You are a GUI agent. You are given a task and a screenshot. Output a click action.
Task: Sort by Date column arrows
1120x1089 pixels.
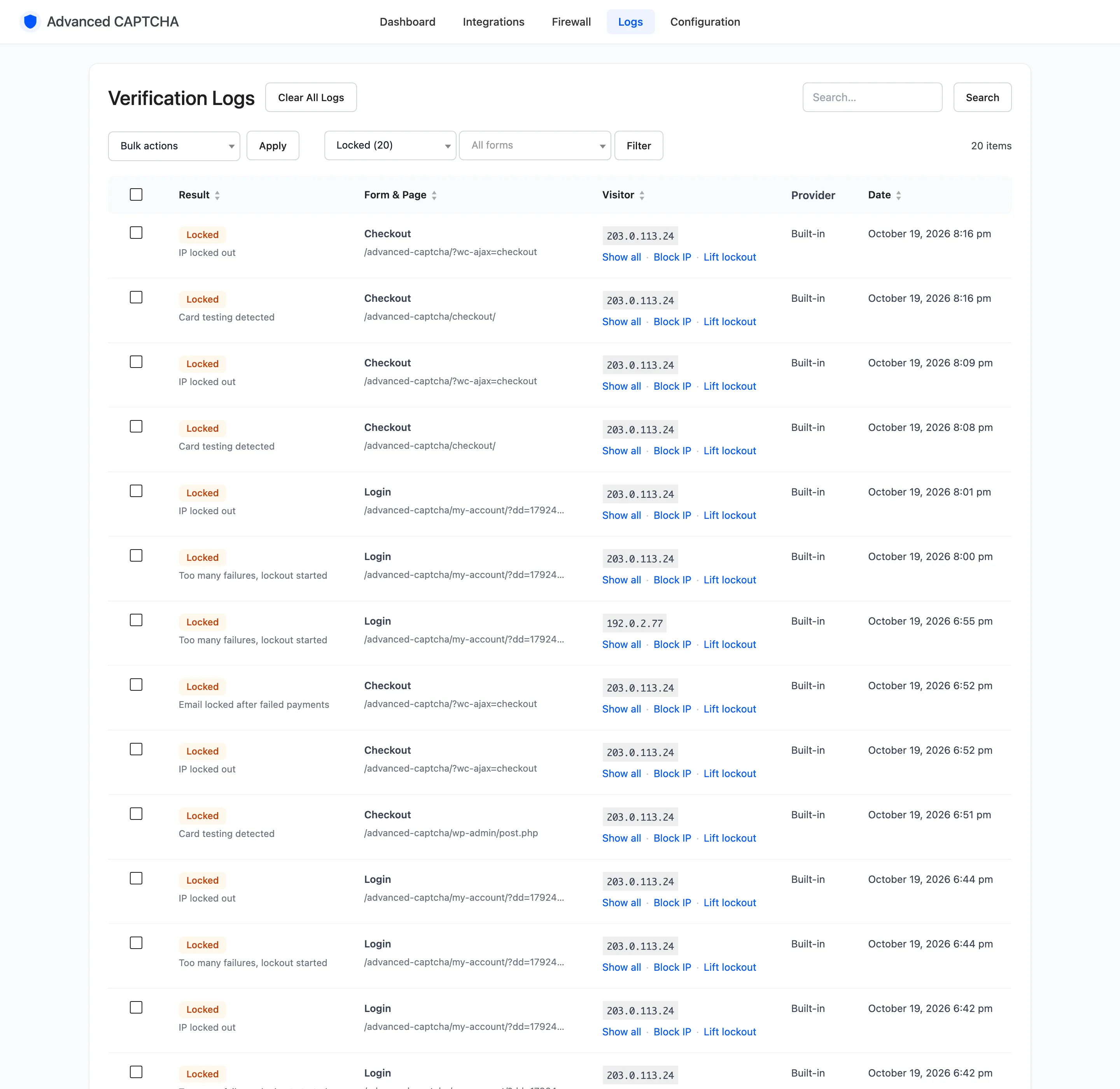(x=899, y=196)
